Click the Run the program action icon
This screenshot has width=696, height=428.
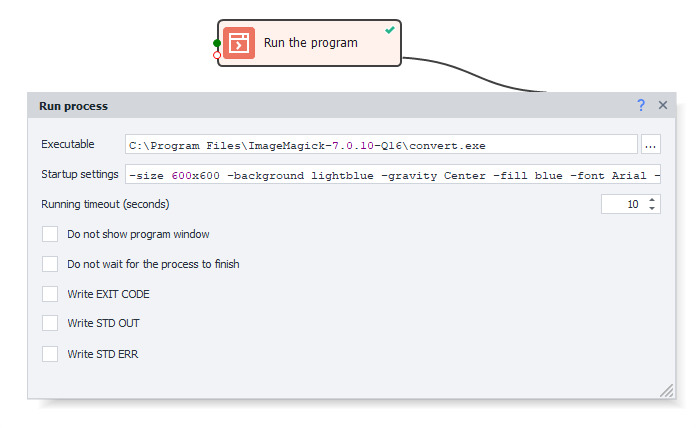coord(238,43)
